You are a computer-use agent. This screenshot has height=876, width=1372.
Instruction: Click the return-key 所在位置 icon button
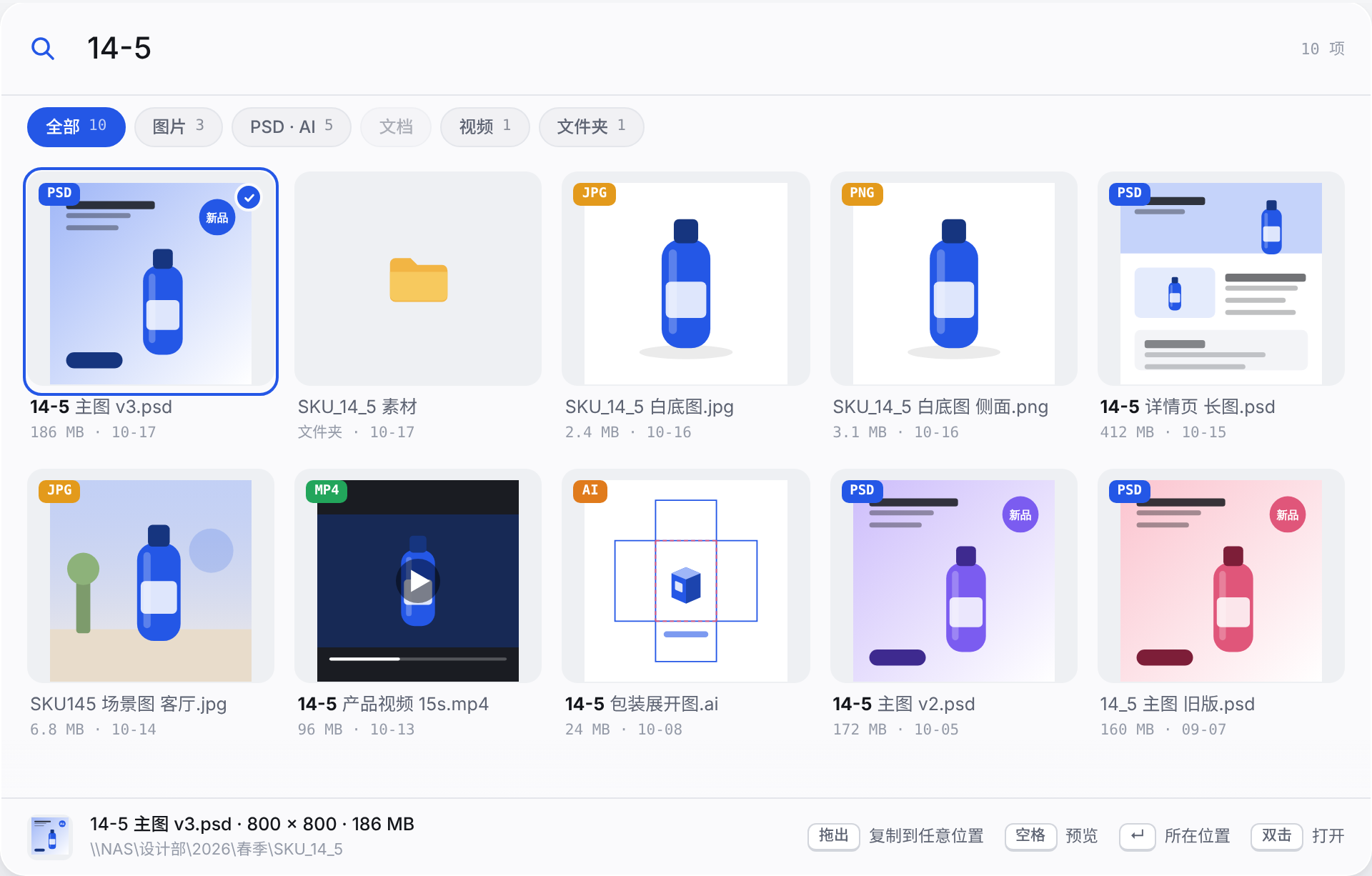tap(1138, 836)
